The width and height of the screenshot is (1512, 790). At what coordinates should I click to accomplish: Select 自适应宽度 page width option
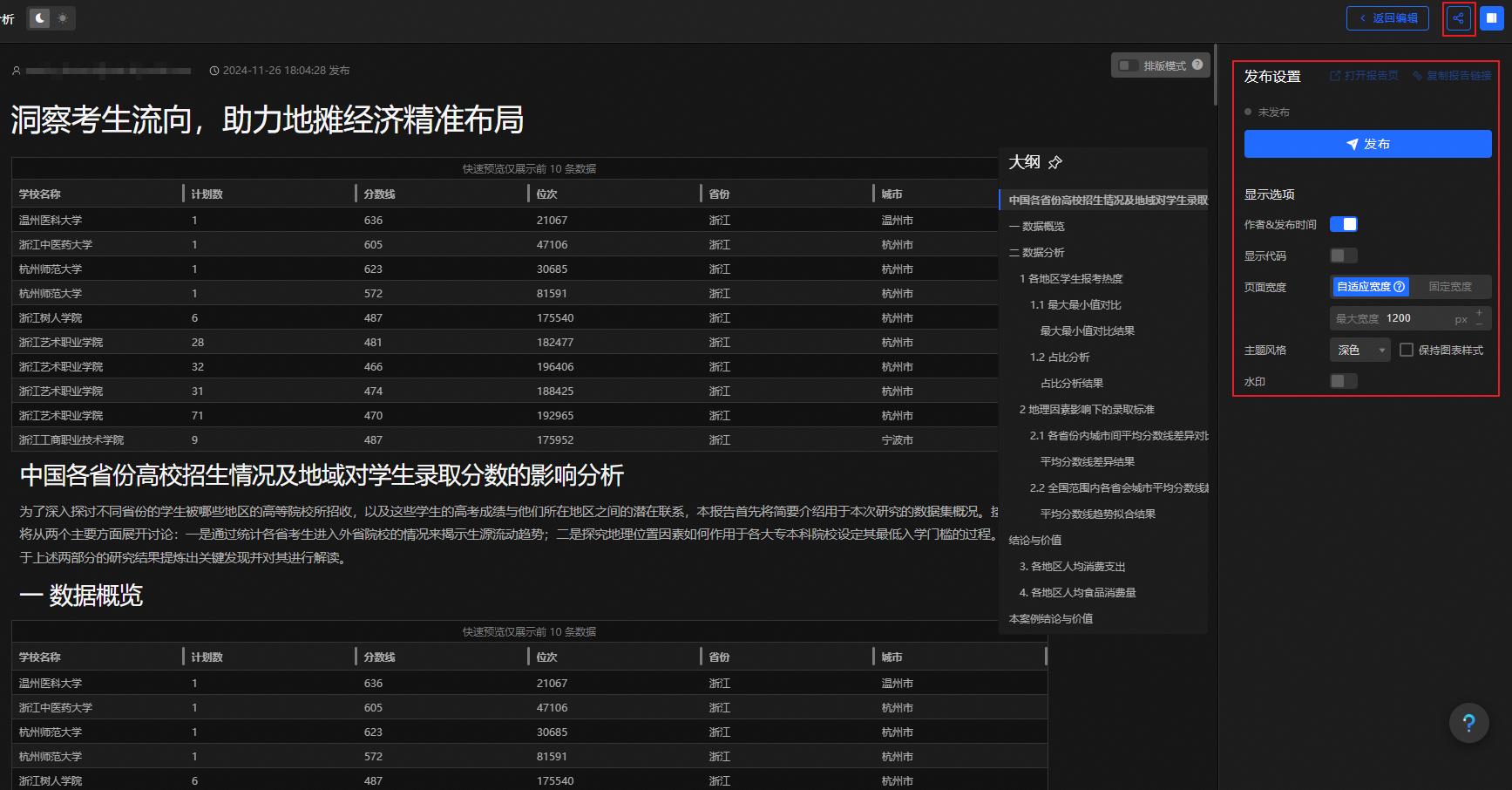point(1371,287)
